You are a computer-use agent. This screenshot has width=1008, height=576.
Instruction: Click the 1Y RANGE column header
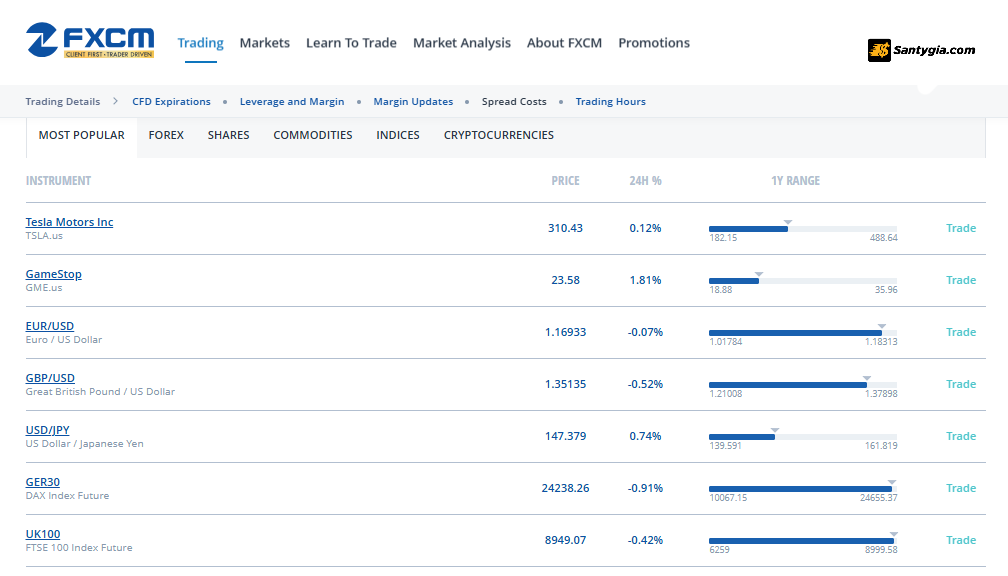coord(796,181)
